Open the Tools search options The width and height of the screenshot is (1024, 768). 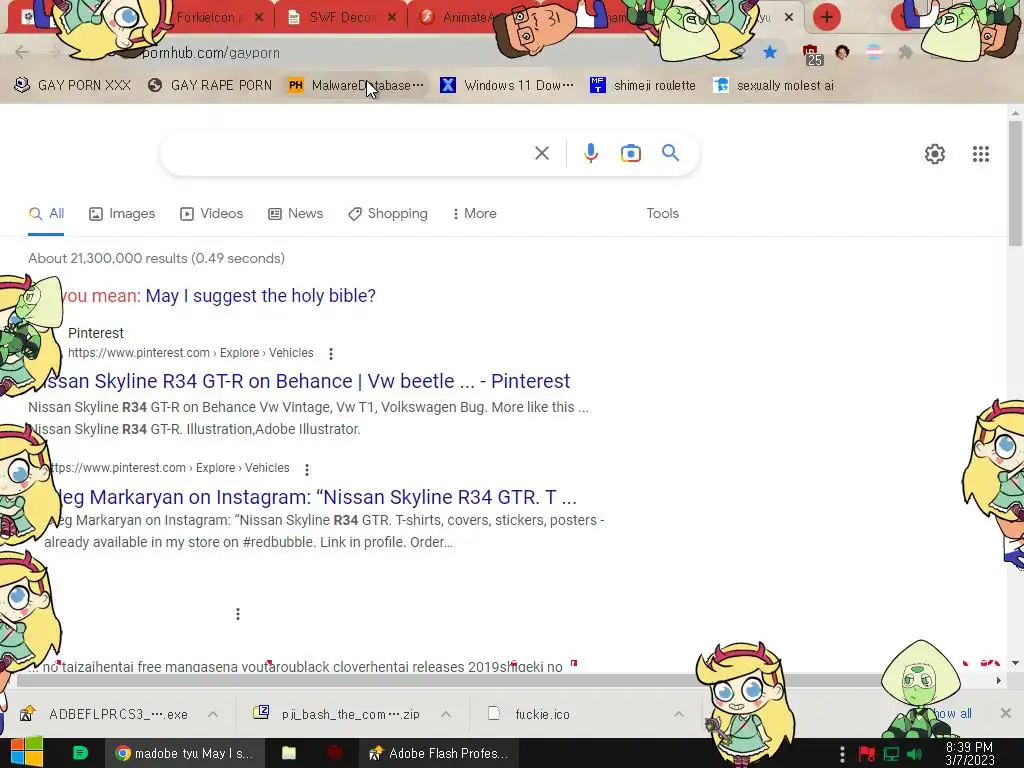click(x=662, y=214)
